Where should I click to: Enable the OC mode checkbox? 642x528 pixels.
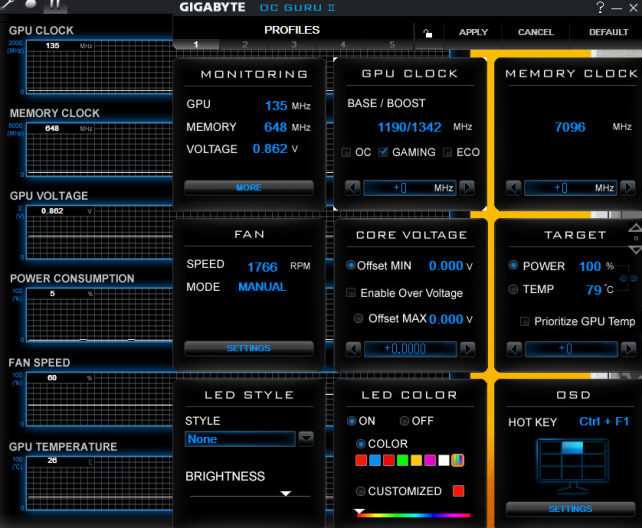347,152
